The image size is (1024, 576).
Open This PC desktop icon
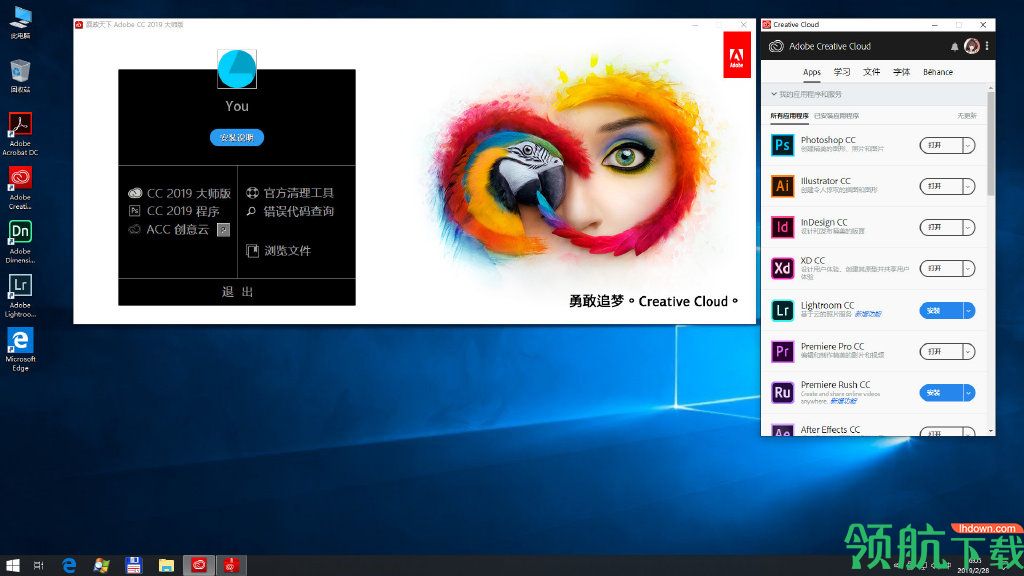point(20,23)
